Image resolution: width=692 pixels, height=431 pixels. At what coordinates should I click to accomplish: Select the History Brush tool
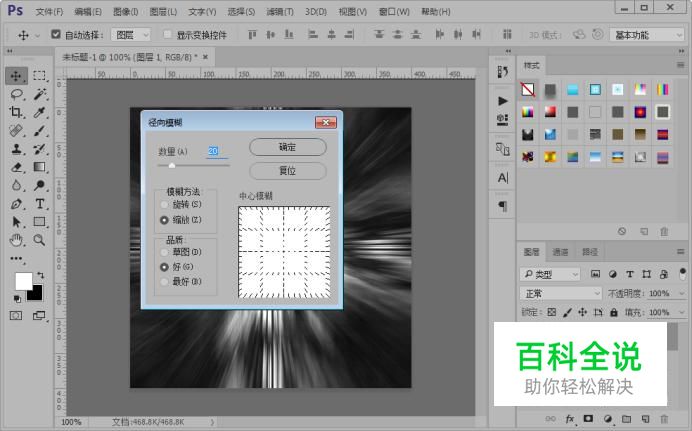point(39,149)
